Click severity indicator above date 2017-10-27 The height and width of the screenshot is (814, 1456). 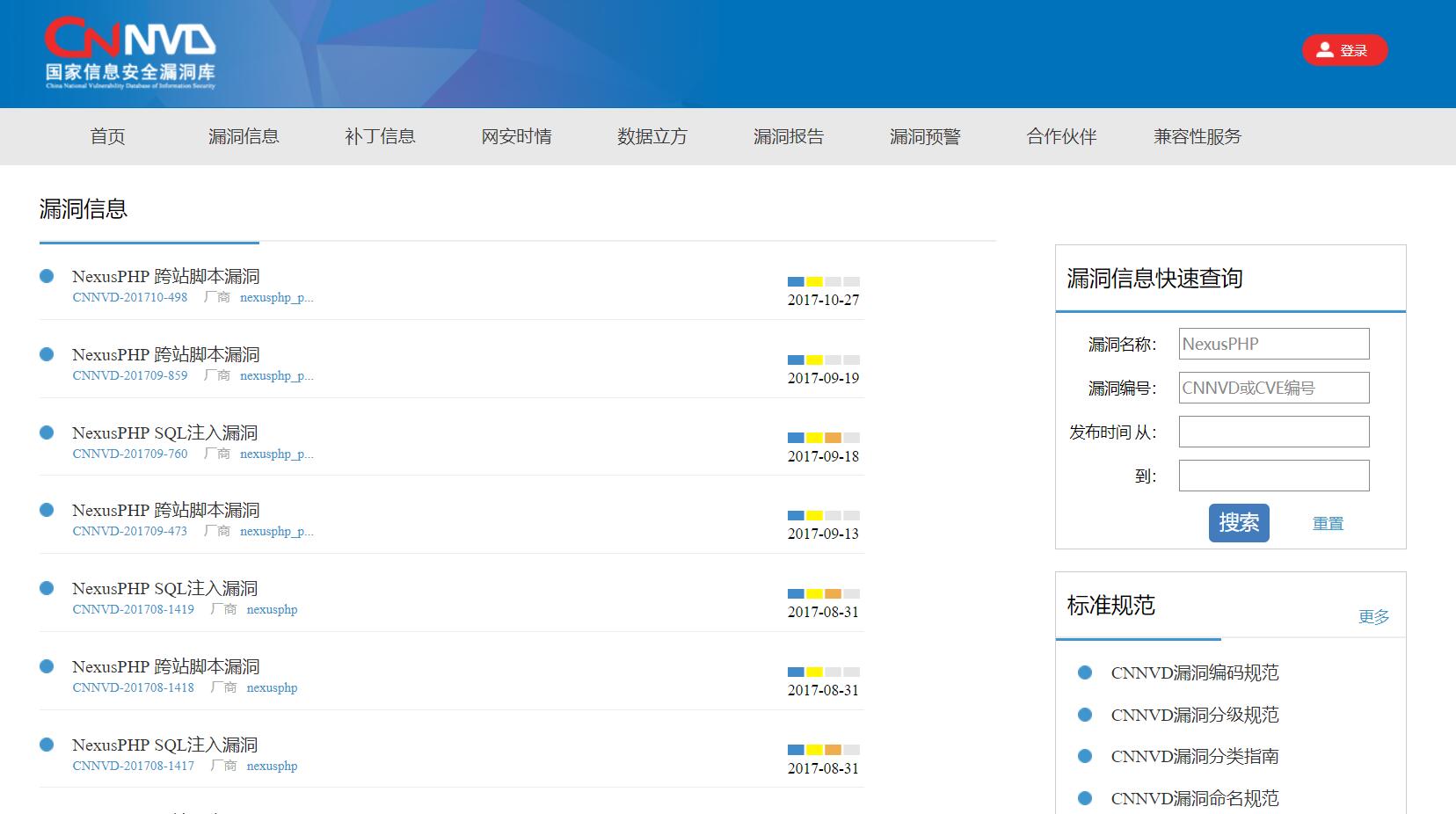click(824, 281)
